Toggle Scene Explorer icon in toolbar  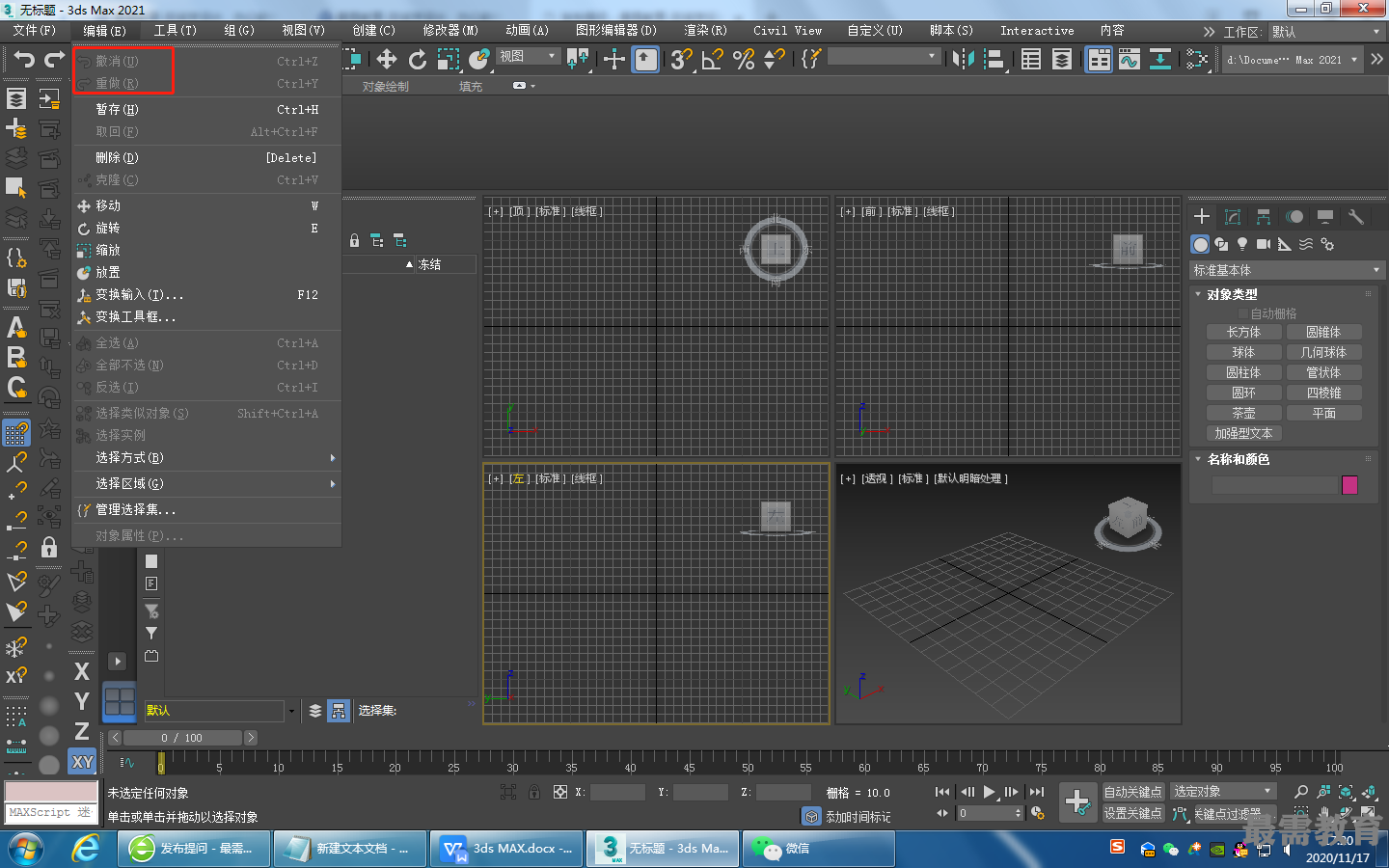click(1031, 60)
